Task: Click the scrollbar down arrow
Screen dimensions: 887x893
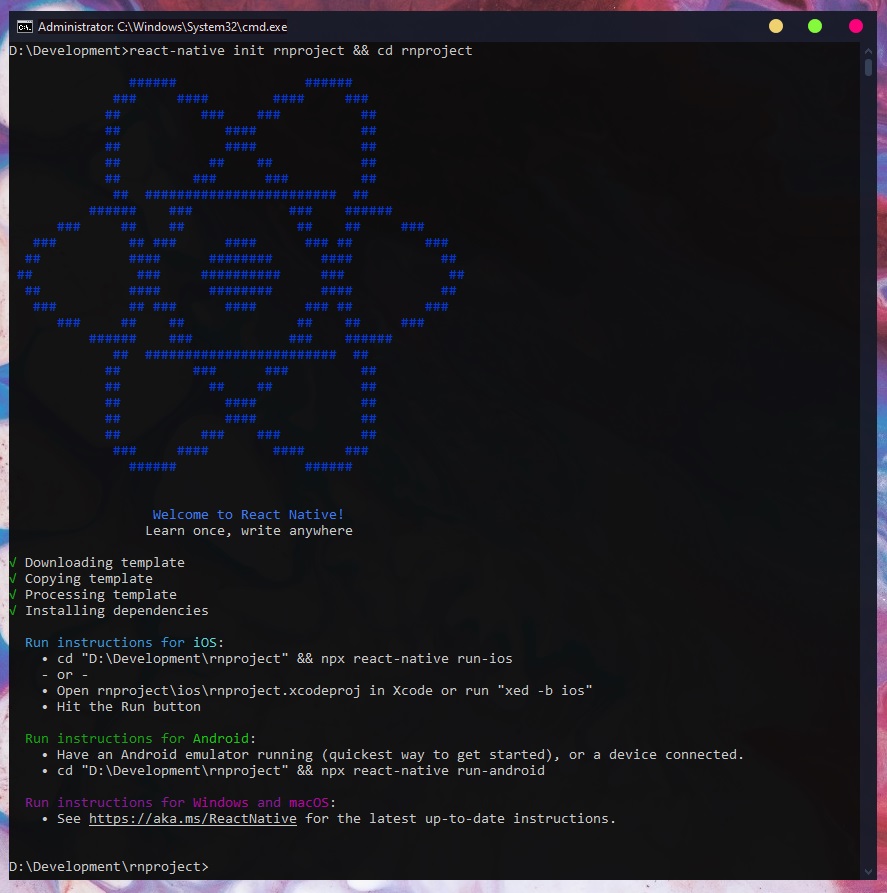Action: [x=868, y=872]
